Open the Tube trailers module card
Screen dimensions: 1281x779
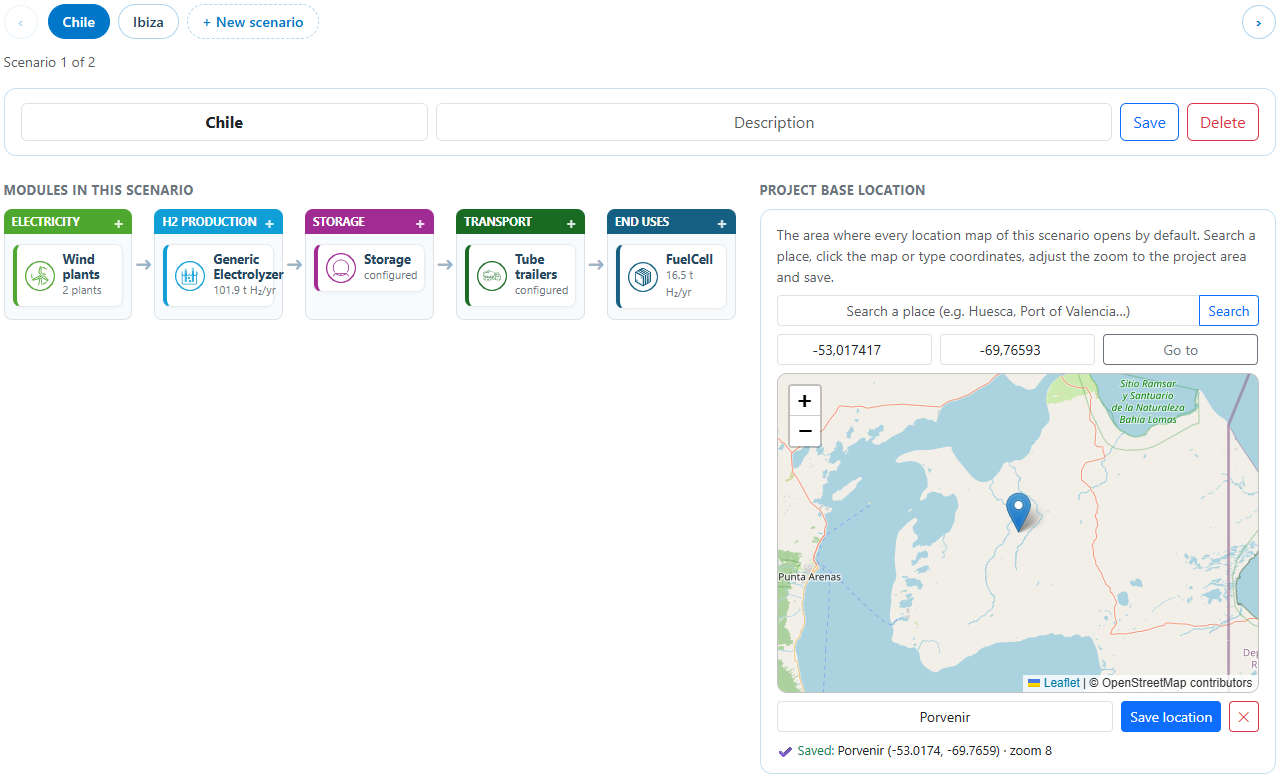click(x=520, y=275)
